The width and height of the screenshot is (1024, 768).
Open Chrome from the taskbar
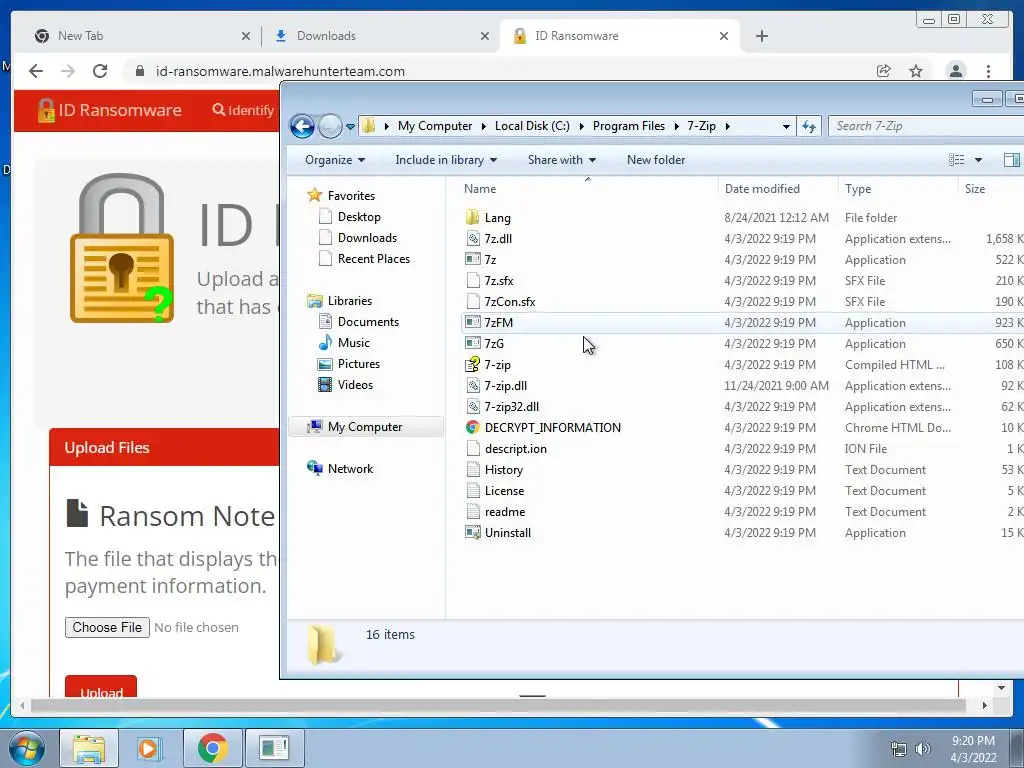point(212,748)
